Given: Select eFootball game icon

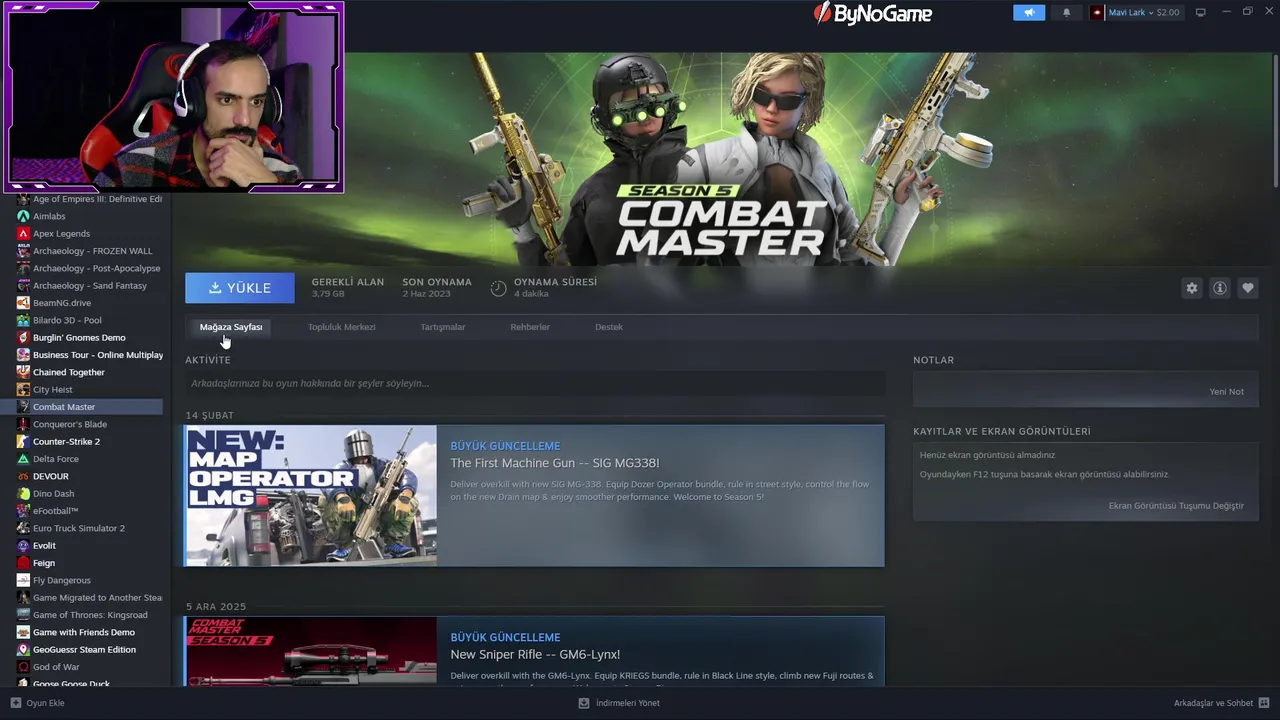Looking at the screenshot, I should (23, 511).
